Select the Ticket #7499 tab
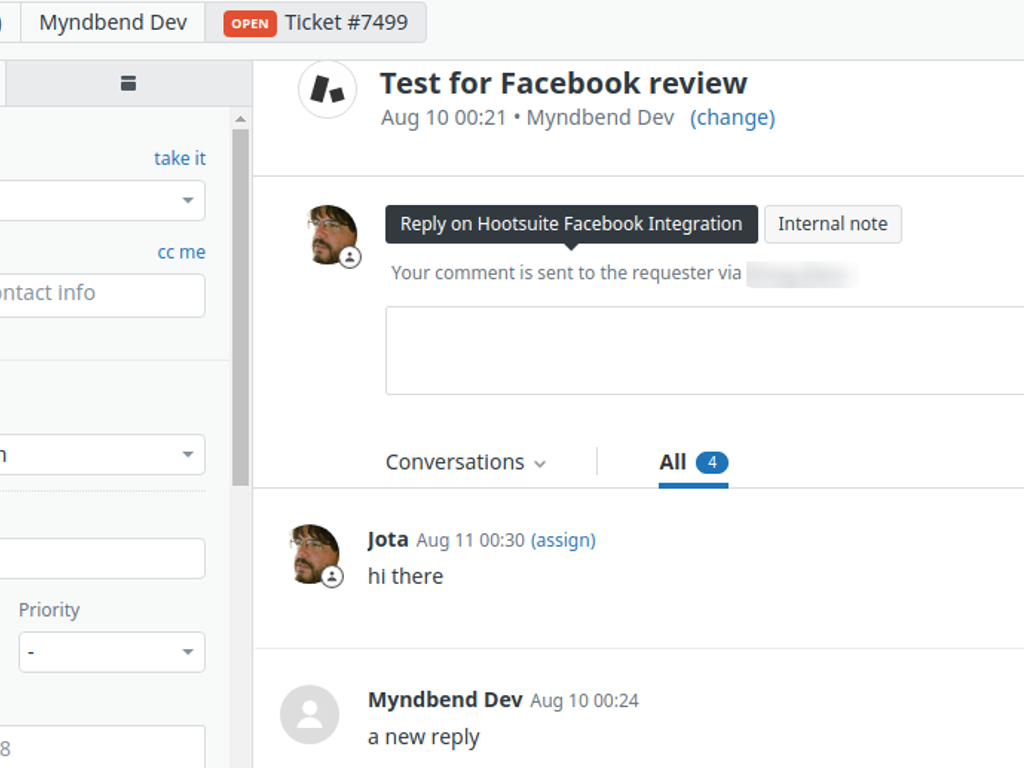Screen dimensions: 1024x768 click(345, 22)
